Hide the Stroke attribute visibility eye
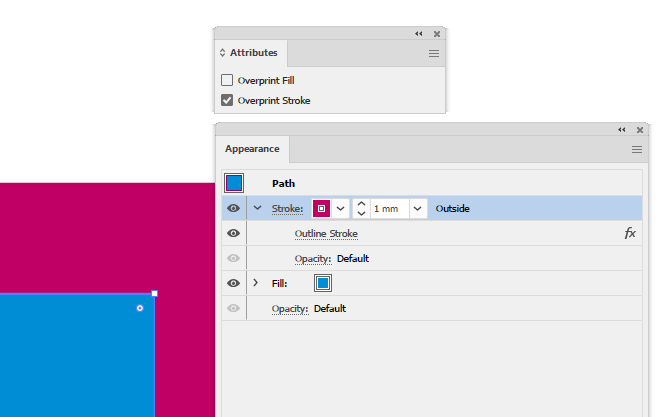 click(234, 208)
